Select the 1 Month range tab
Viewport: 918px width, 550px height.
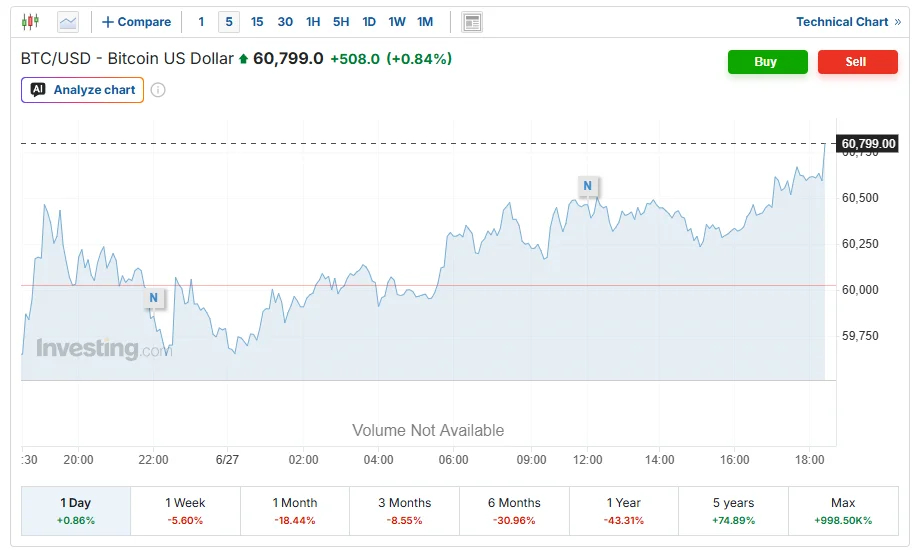tap(294, 511)
